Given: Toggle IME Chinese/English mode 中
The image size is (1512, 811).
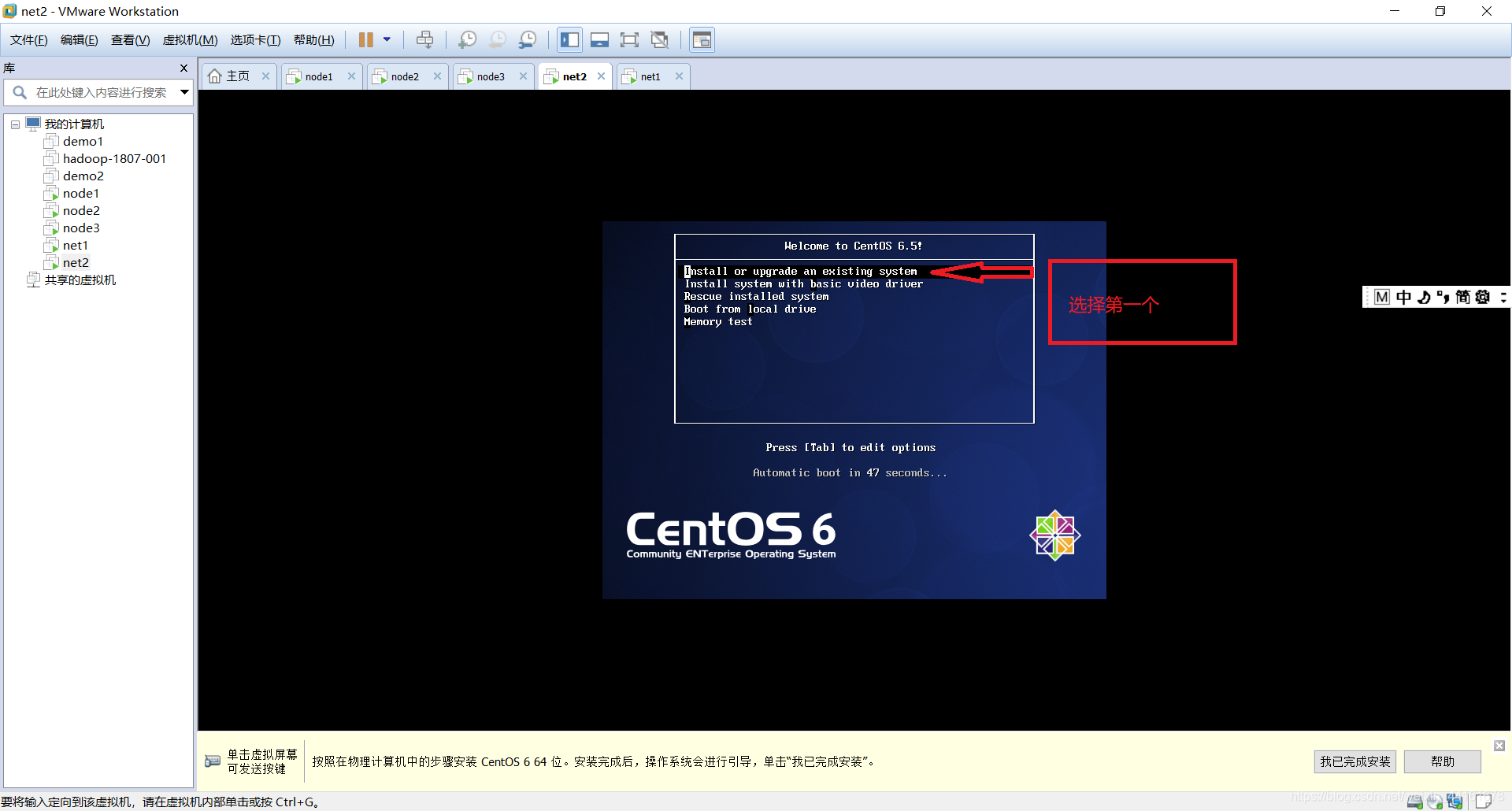Looking at the screenshot, I should [x=1403, y=297].
